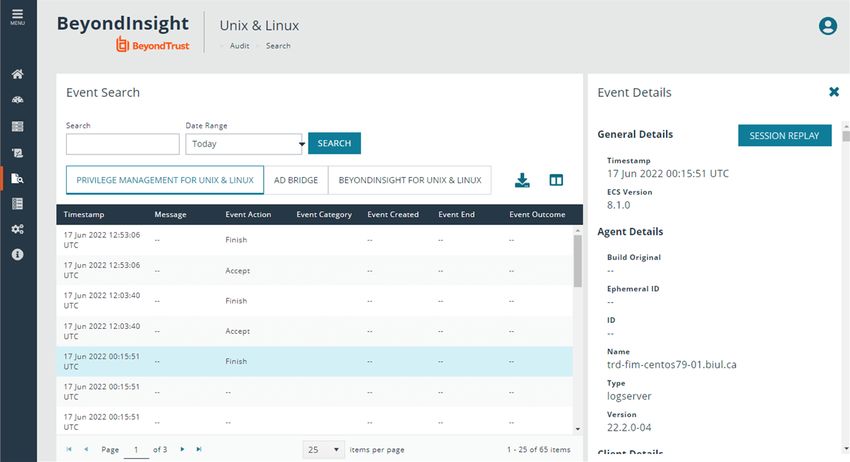Screen dimensions: 850x462
Task: Open the audit search sidebar icon
Action: pos(17,178)
